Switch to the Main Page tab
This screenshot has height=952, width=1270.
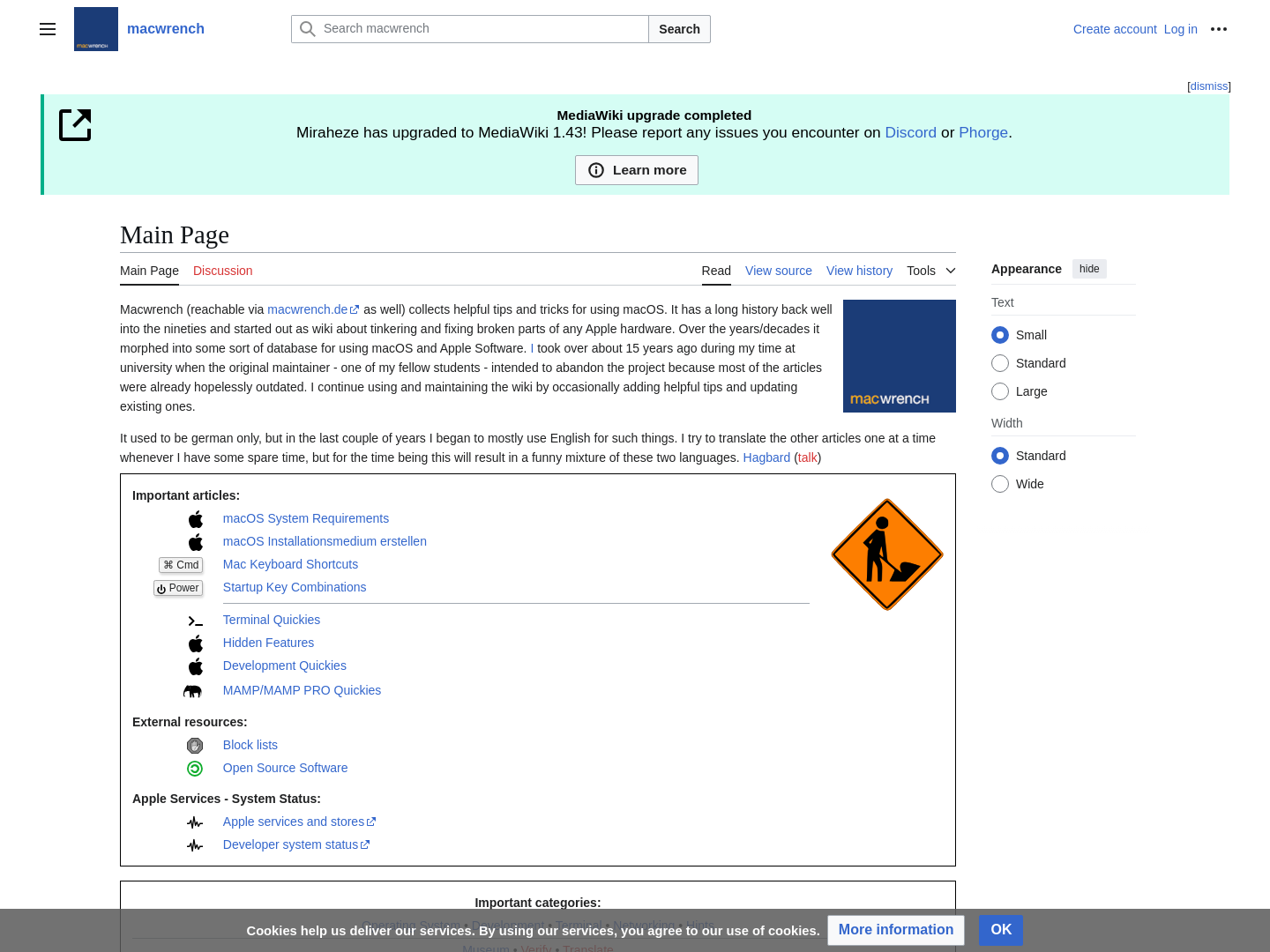coord(149,271)
